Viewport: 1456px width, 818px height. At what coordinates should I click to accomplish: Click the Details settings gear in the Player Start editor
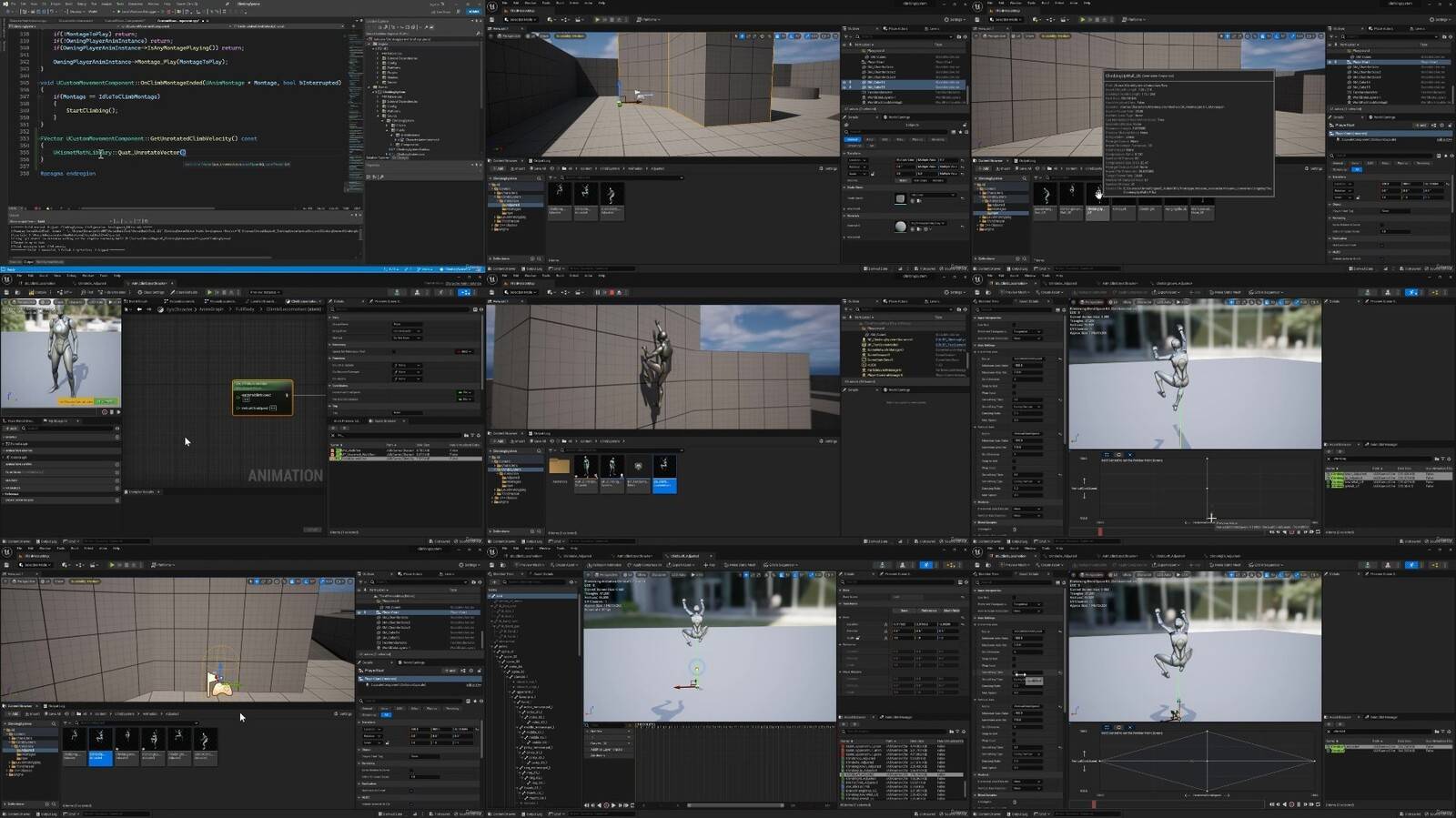click(x=481, y=702)
